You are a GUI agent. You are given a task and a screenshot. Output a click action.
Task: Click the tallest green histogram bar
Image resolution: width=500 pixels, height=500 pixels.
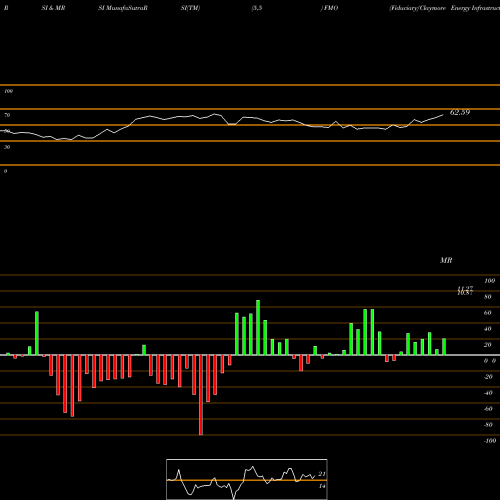click(258, 327)
